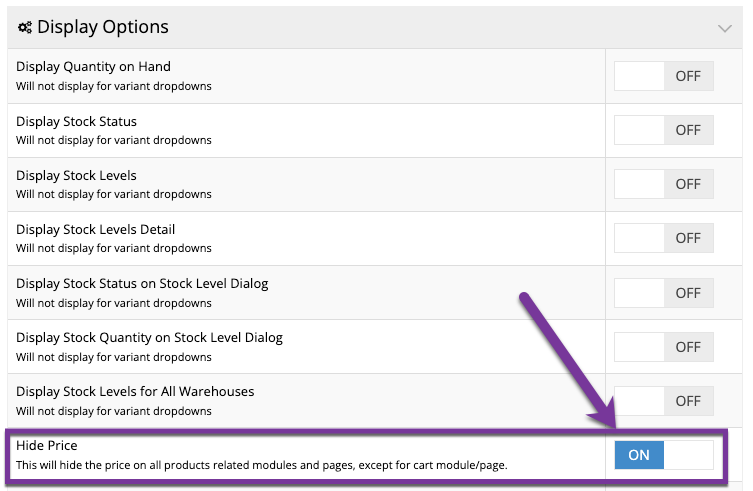Click the Display Stock Levels Detail label

coord(96,229)
